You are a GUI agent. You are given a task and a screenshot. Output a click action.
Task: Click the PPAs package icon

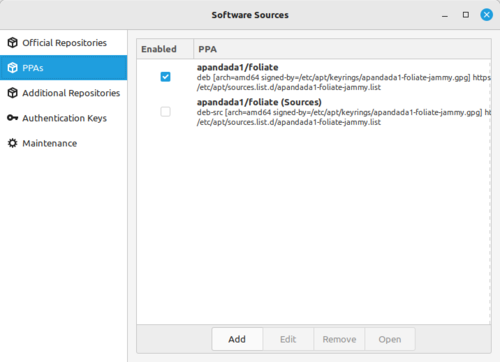click(x=12, y=68)
